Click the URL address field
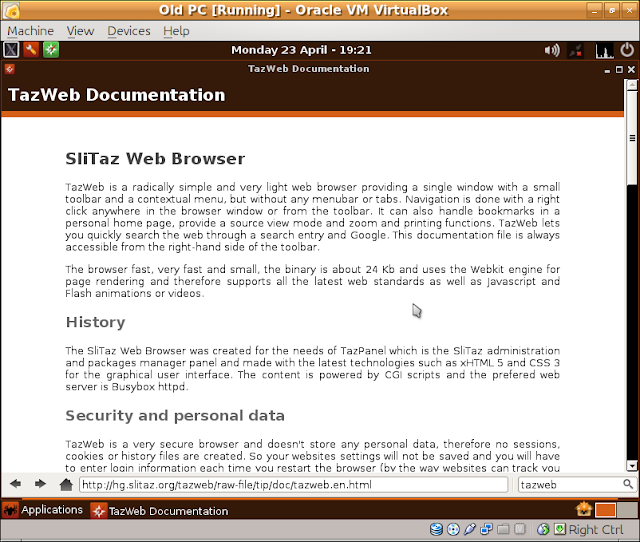This screenshot has width=640, height=542. coord(293,484)
